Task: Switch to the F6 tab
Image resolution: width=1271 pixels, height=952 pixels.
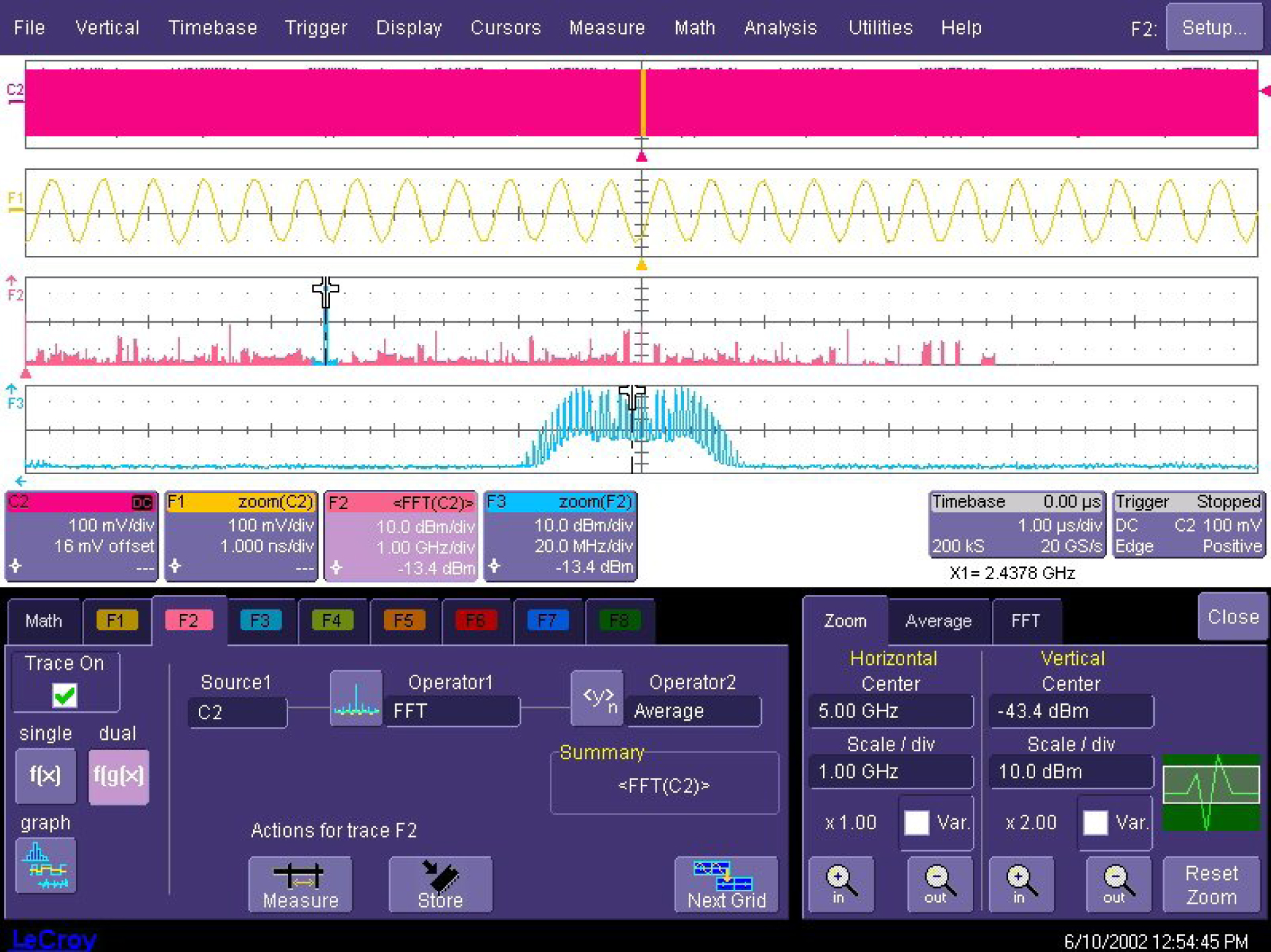Action: click(x=476, y=621)
